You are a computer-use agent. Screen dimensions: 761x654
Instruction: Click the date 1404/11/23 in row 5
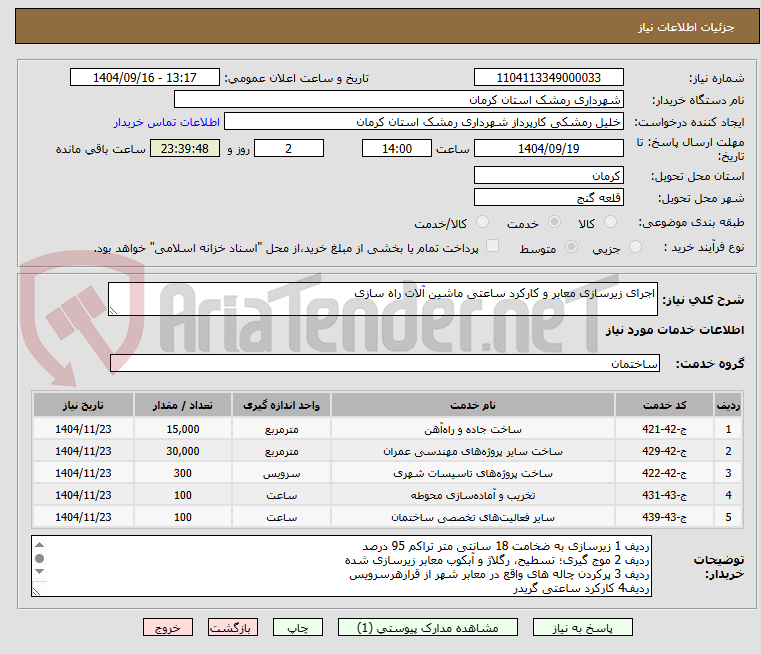coord(83,517)
